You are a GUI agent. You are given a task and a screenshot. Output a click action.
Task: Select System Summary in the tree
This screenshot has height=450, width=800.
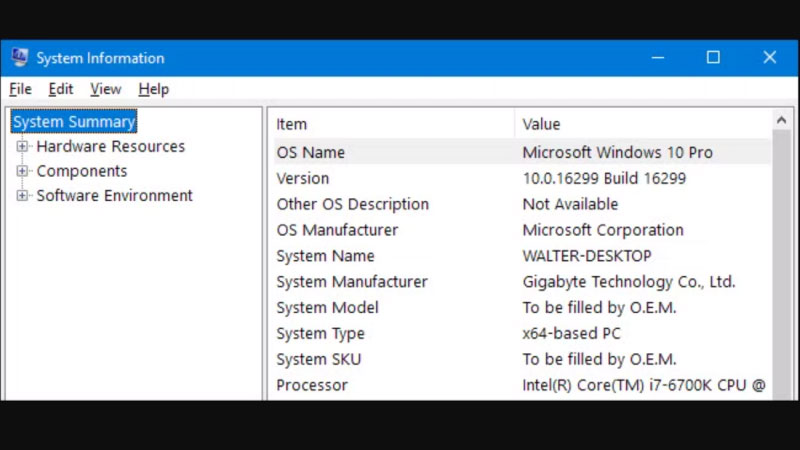74,122
